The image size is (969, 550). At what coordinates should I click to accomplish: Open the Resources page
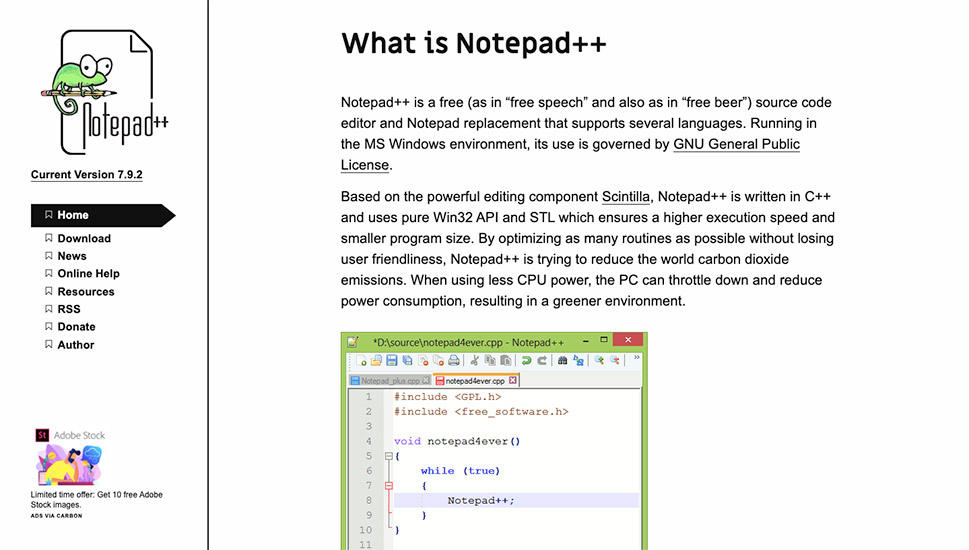[86, 292]
